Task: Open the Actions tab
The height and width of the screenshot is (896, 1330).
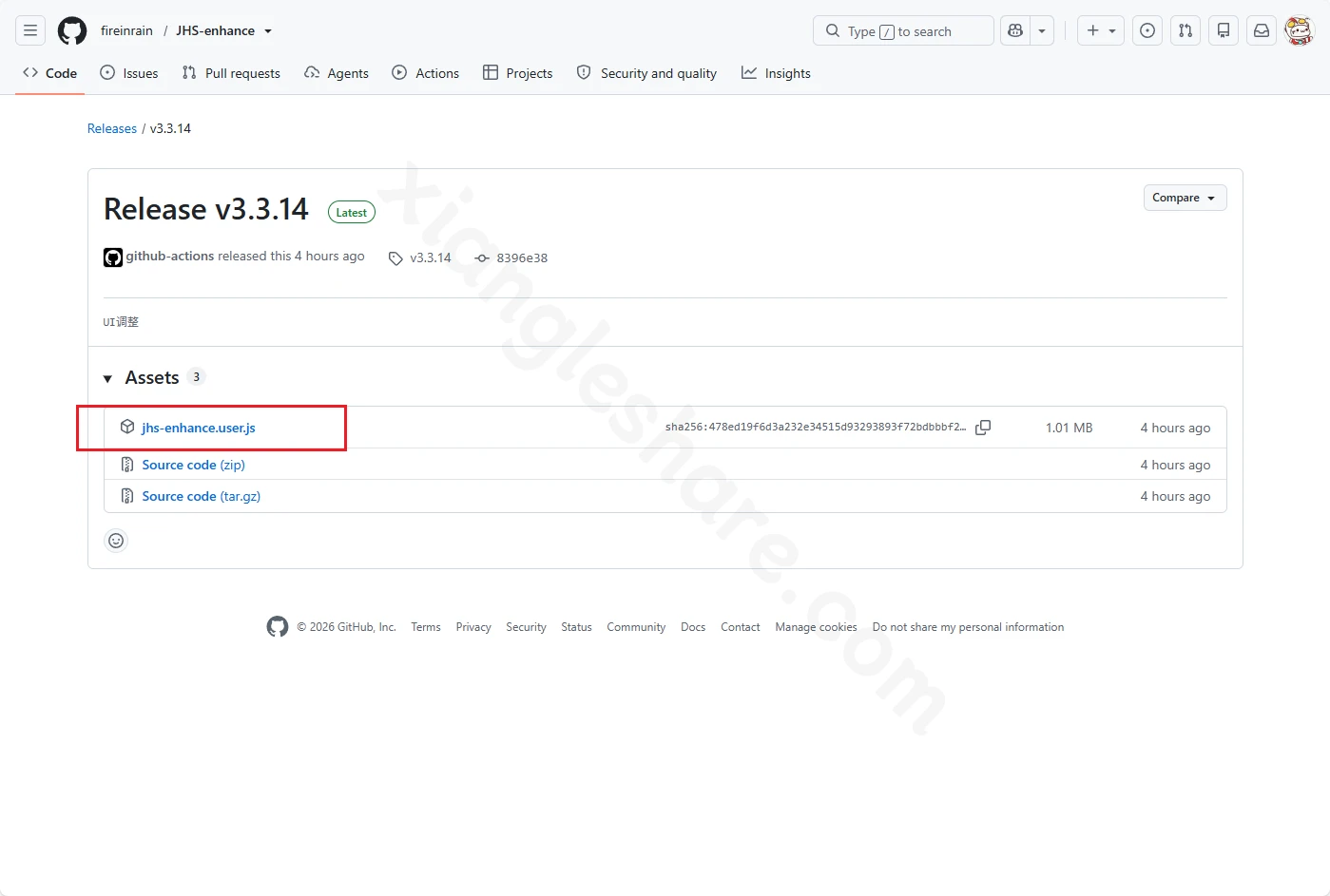Action: click(426, 73)
